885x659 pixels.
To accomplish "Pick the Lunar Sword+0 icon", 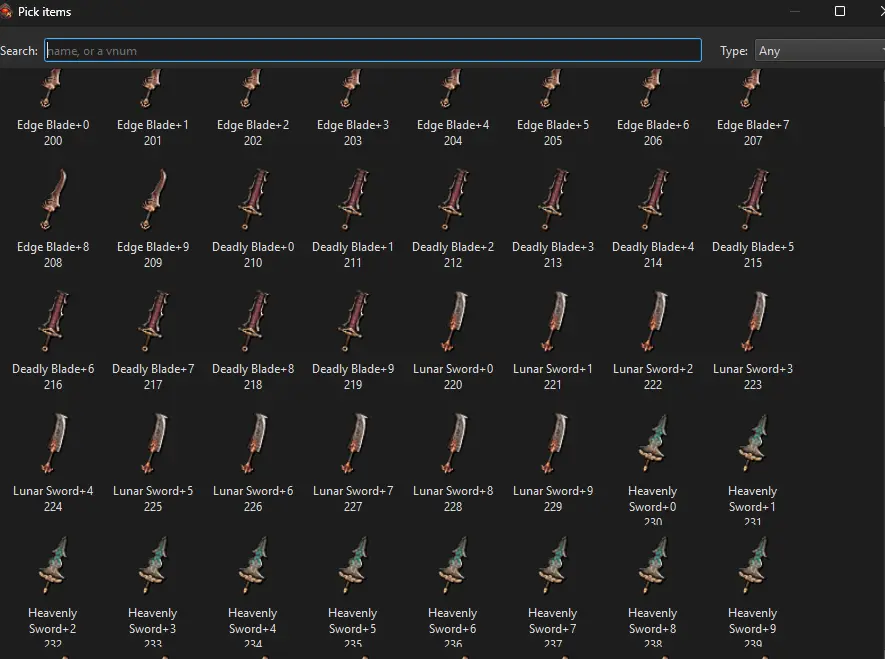I will (453, 322).
